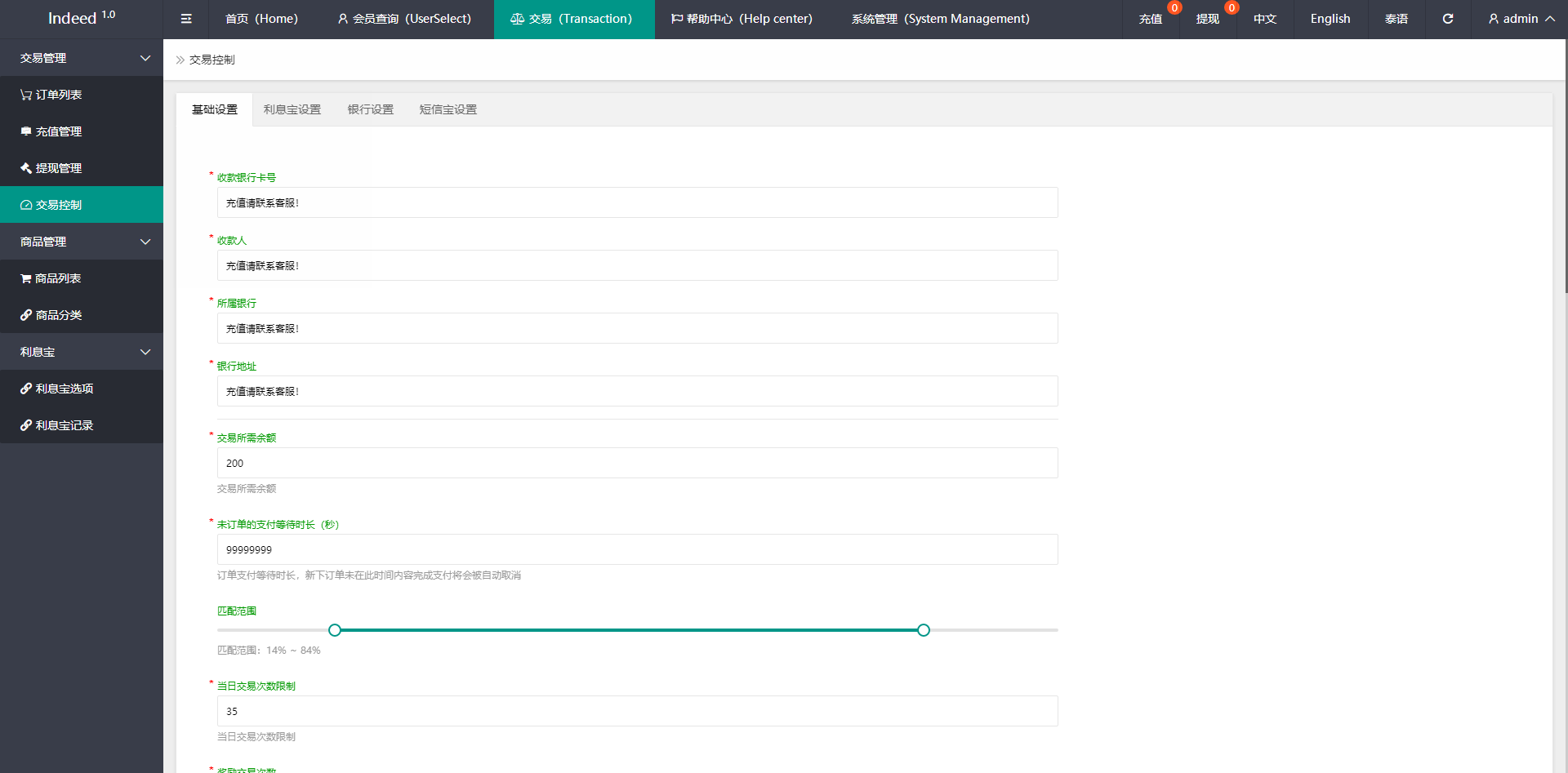Viewport: 1568px width, 773px height.
Task: Open the admin user dropdown
Action: pos(1521,19)
